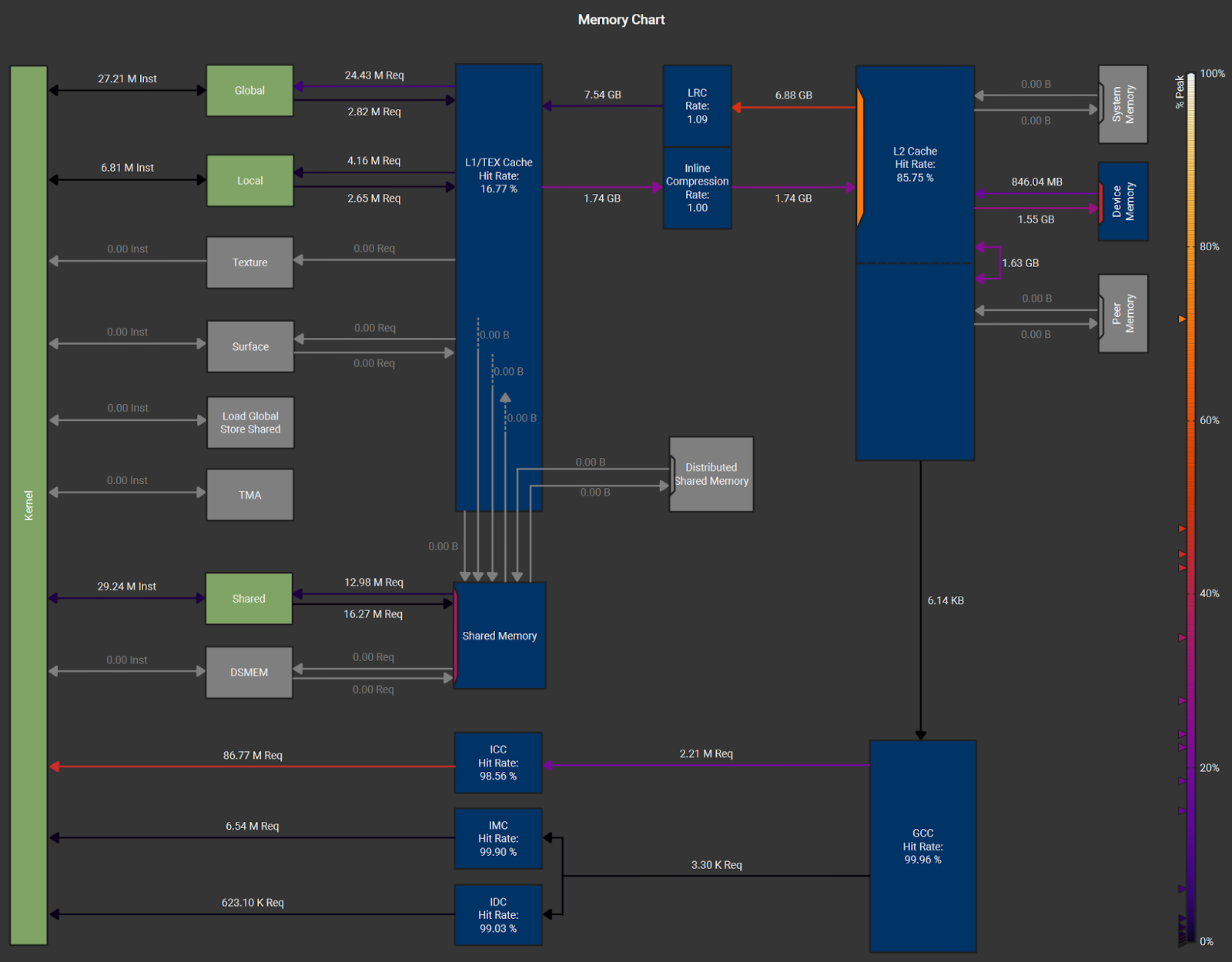Click the GCC Hit Rate block

pyautogui.click(x=922, y=847)
